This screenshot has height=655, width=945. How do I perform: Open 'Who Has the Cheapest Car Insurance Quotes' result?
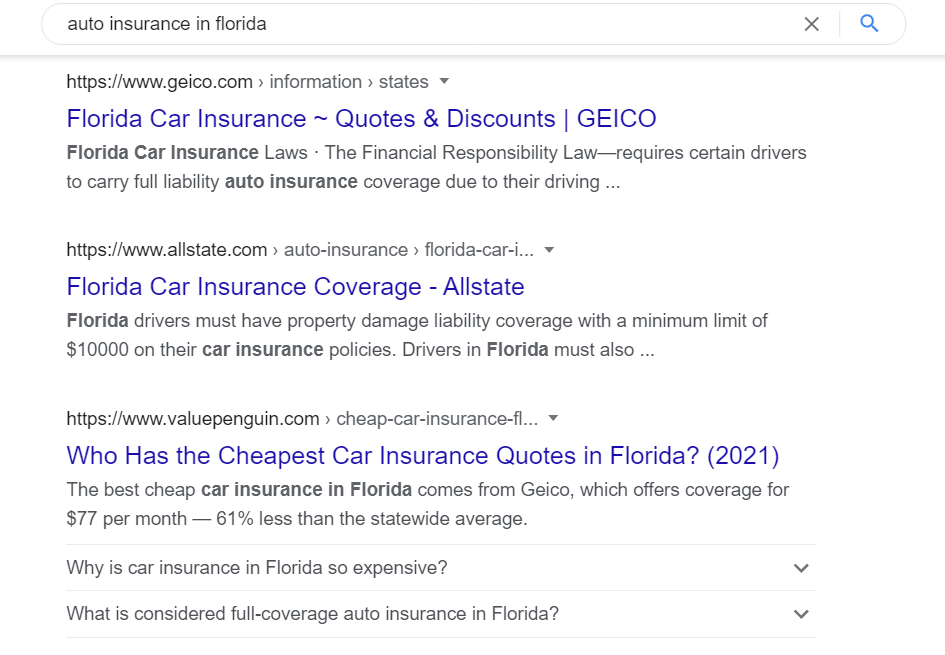pos(422,456)
